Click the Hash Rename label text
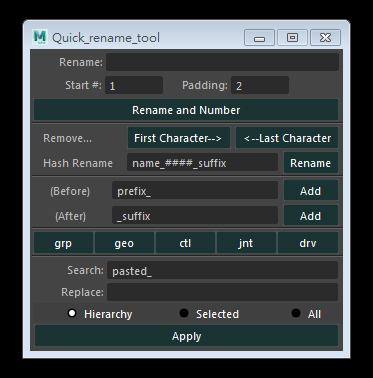This screenshot has height=378, width=373. point(78,163)
